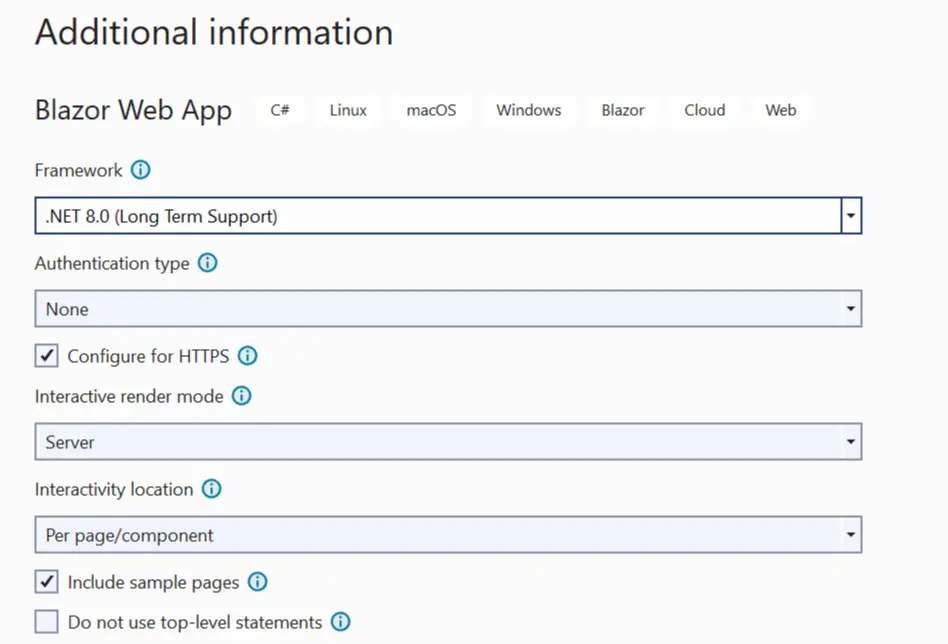
Task: Toggle the Include sample pages checkbox
Action: (x=47, y=582)
